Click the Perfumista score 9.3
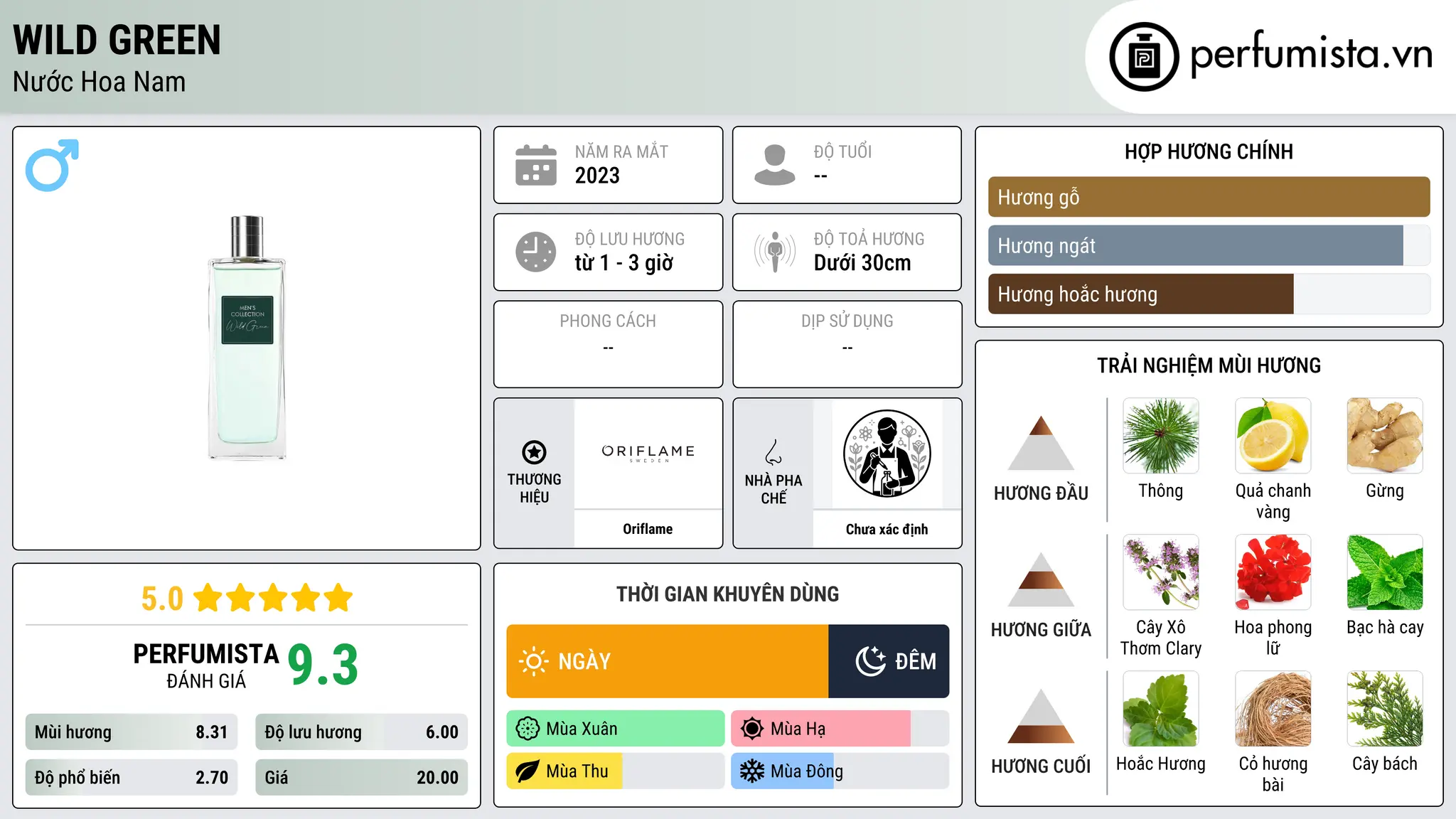The image size is (1456, 819). pos(323,665)
